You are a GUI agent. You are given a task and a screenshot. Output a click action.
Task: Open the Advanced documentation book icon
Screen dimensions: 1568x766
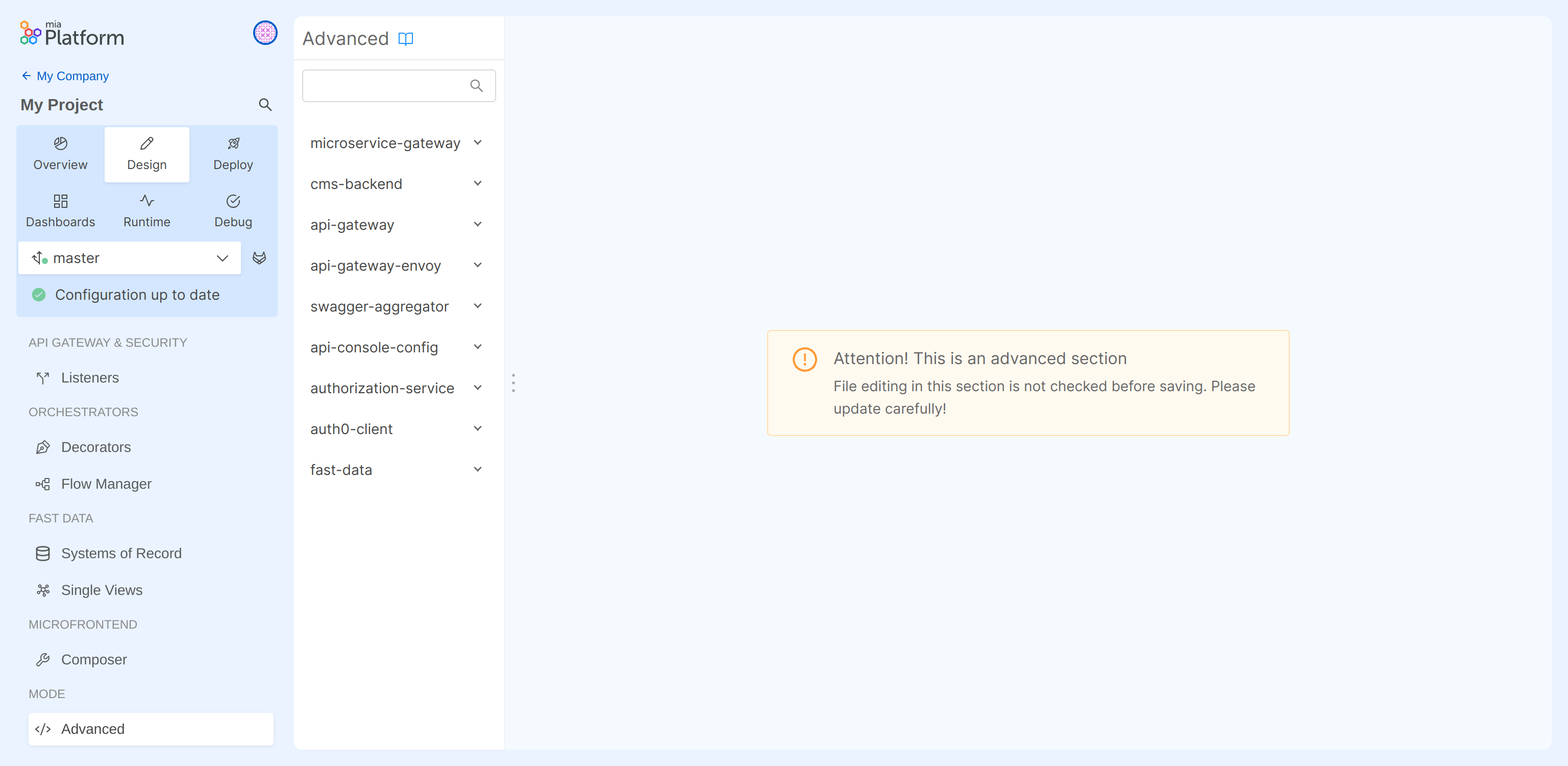pyautogui.click(x=405, y=39)
